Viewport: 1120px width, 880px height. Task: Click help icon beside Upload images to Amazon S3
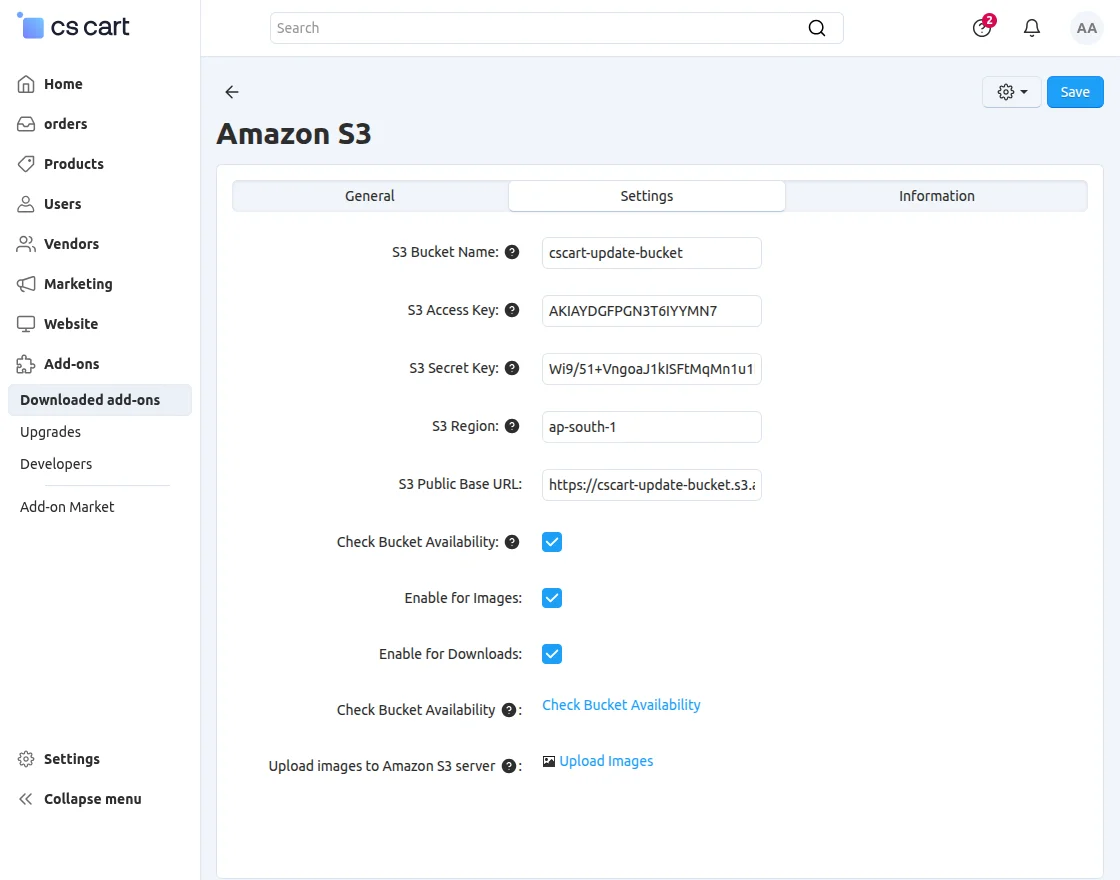point(509,766)
